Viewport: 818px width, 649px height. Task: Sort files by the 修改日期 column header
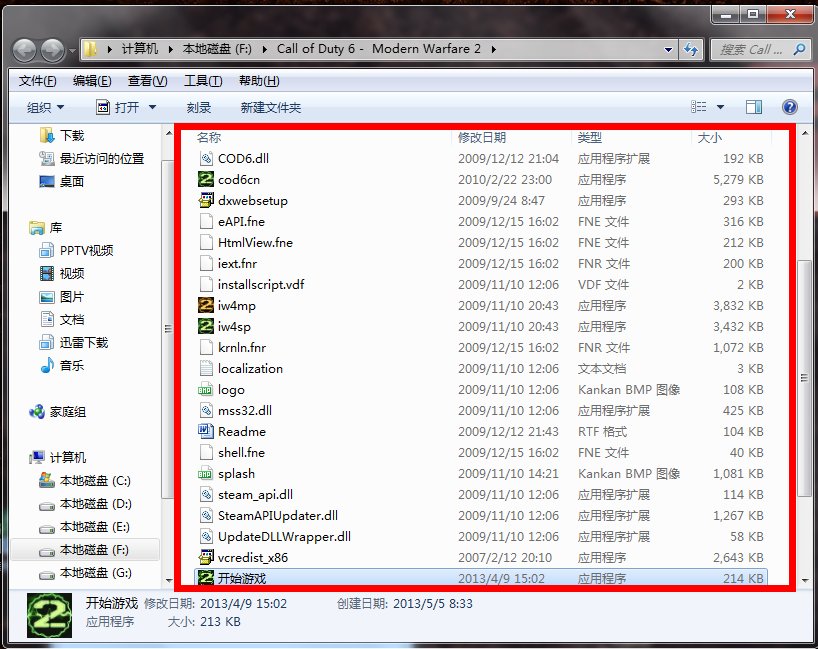(482, 137)
